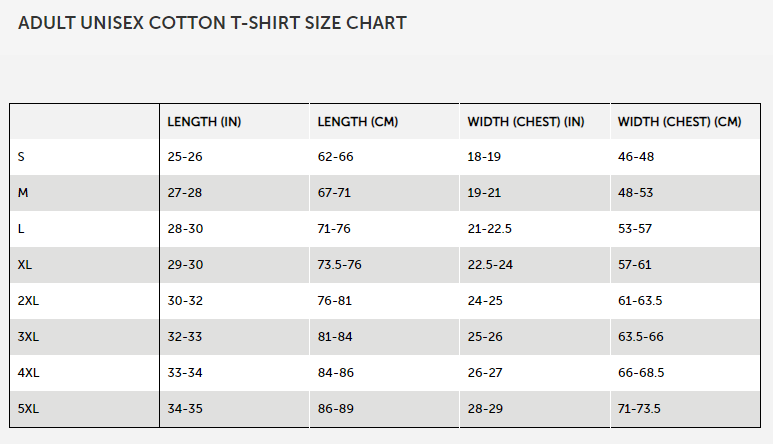The width and height of the screenshot is (773, 444).
Task: Click the 61-63.5 chest width cell
Action: pyautogui.click(x=639, y=301)
